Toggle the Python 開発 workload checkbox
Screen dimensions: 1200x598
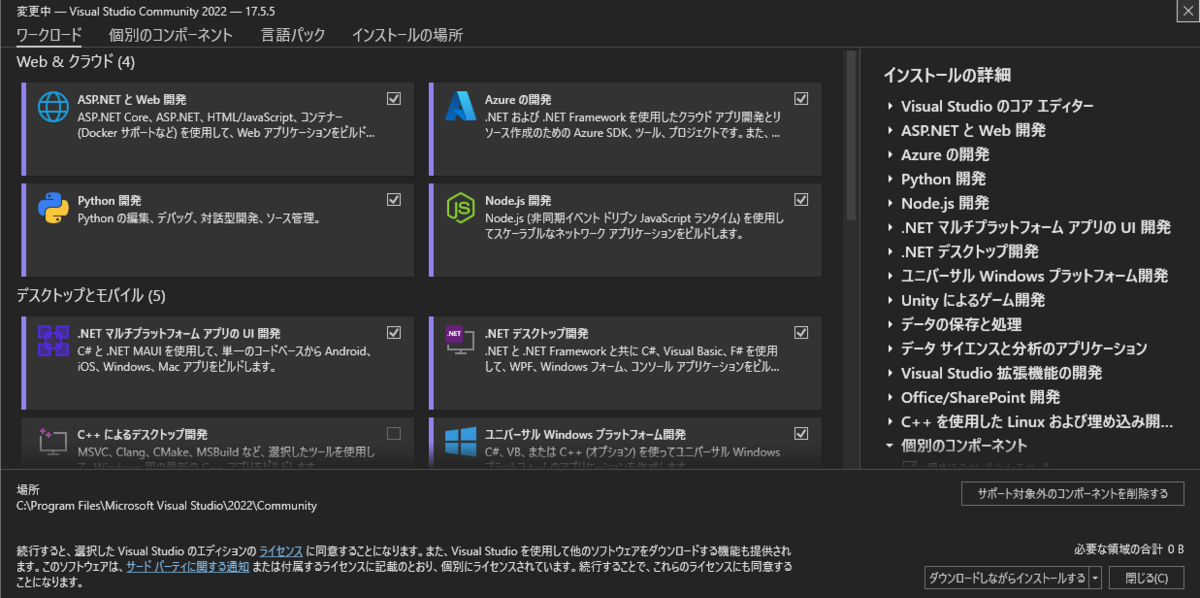click(394, 199)
